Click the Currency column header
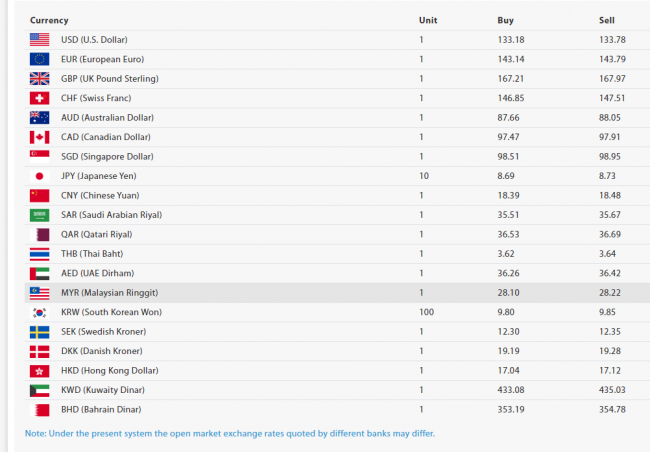 [x=49, y=20]
